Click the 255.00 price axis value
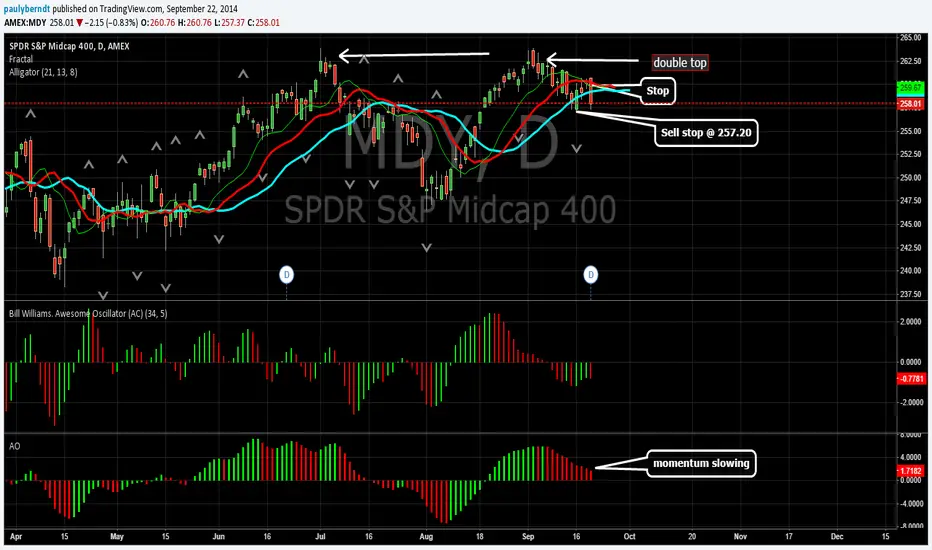The height and width of the screenshot is (550, 932). pyautogui.click(x=910, y=131)
